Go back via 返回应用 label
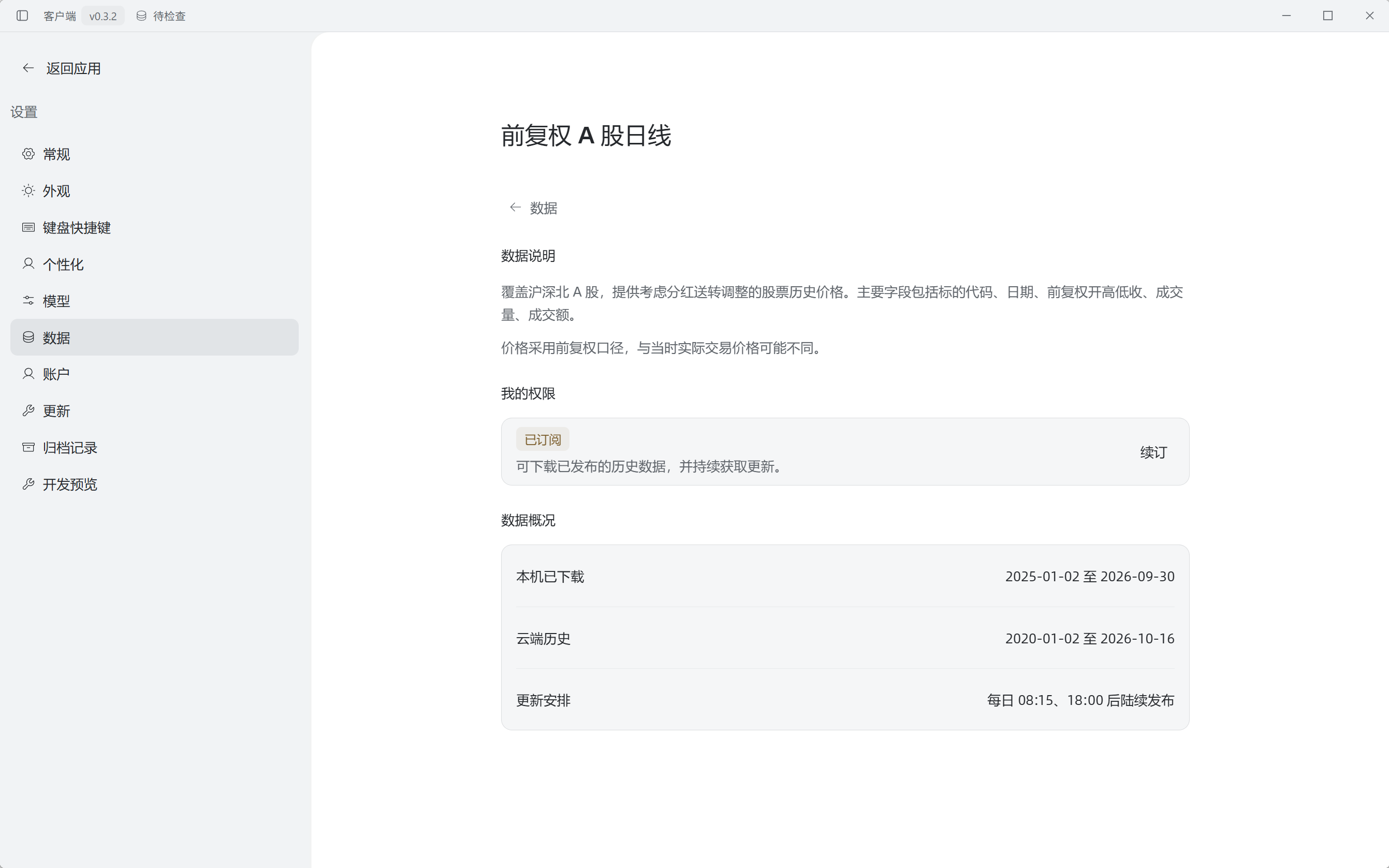Viewport: 1389px width, 868px height. pos(74,68)
